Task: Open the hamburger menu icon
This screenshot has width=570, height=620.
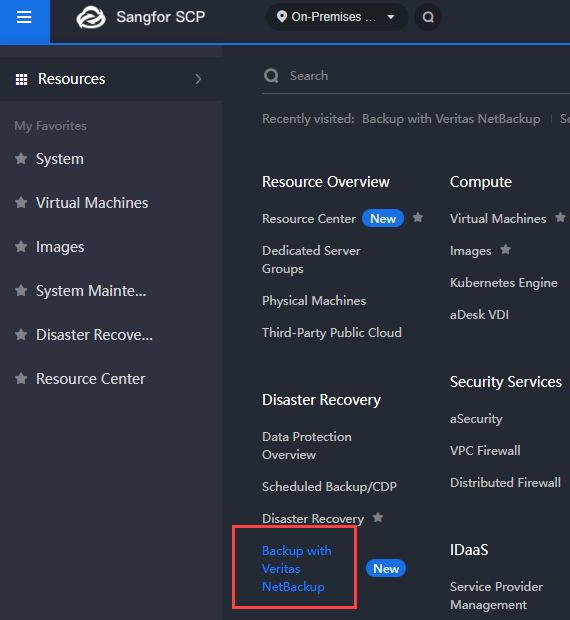Action: click(x=24, y=17)
